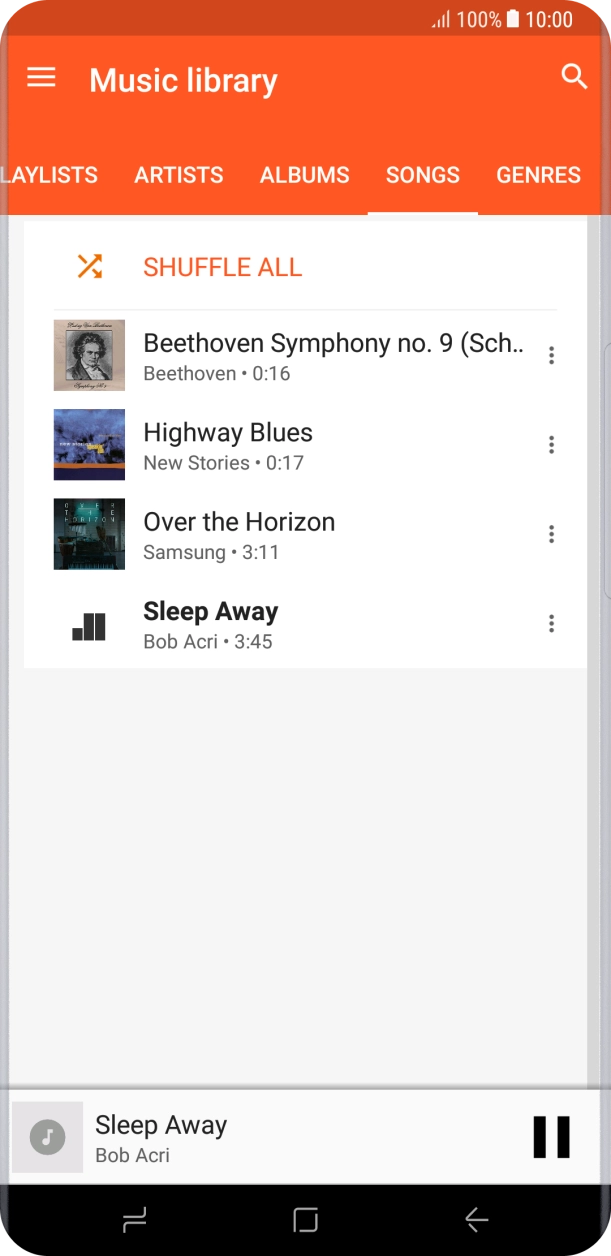The width and height of the screenshot is (611, 1256).
Task: Tap the search icon
Action: pyautogui.click(x=574, y=76)
